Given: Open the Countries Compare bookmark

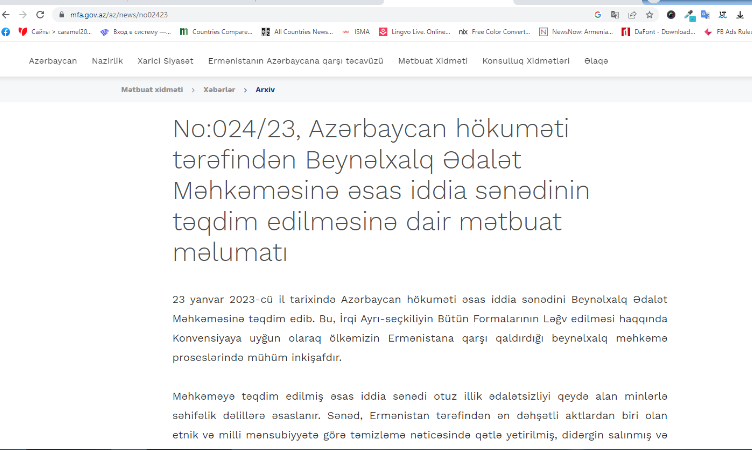Looking at the screenshot, I should [216, 32].
